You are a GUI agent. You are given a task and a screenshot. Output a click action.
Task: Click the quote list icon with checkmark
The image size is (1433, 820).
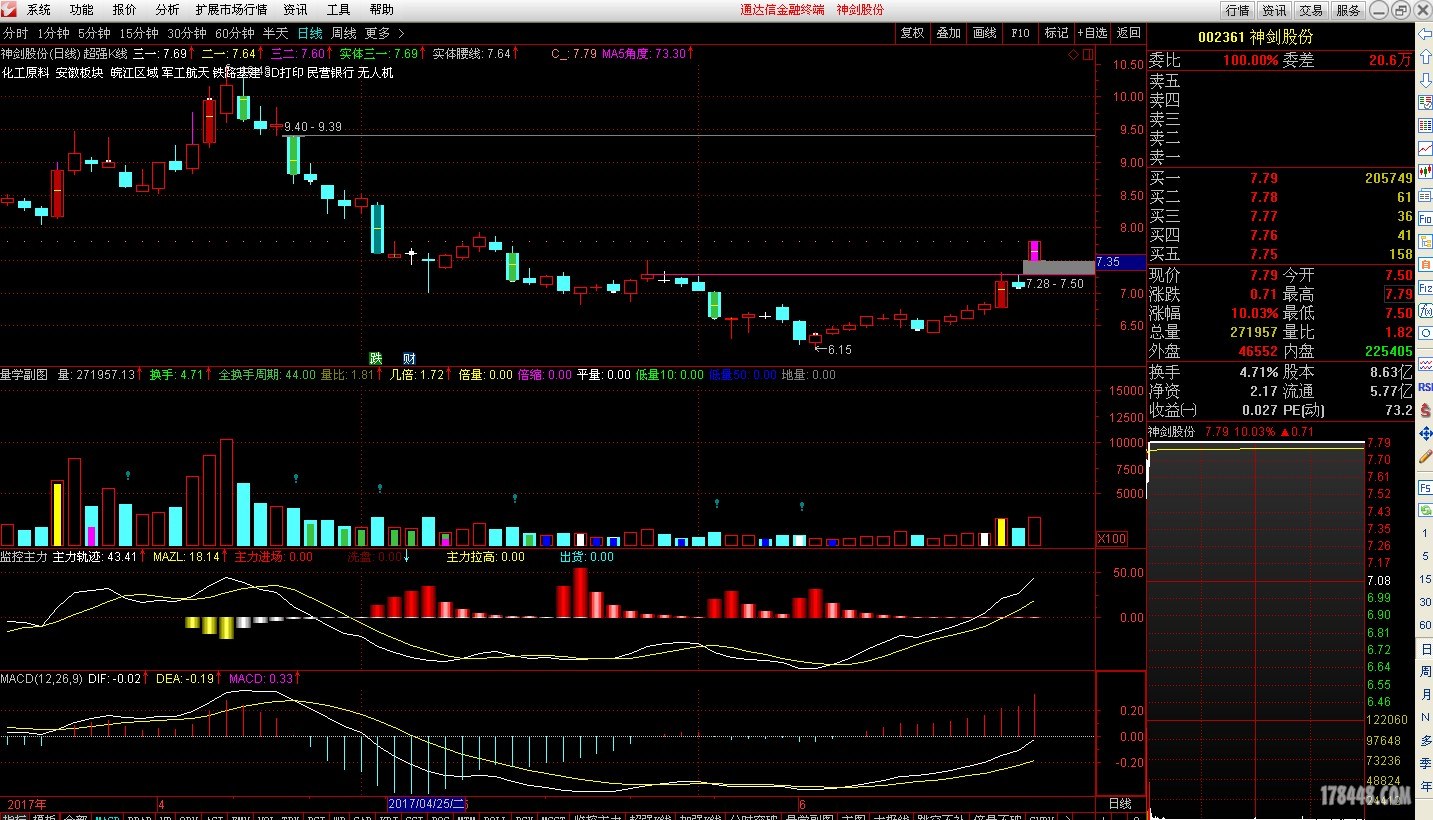click(x=1424, y=102)
